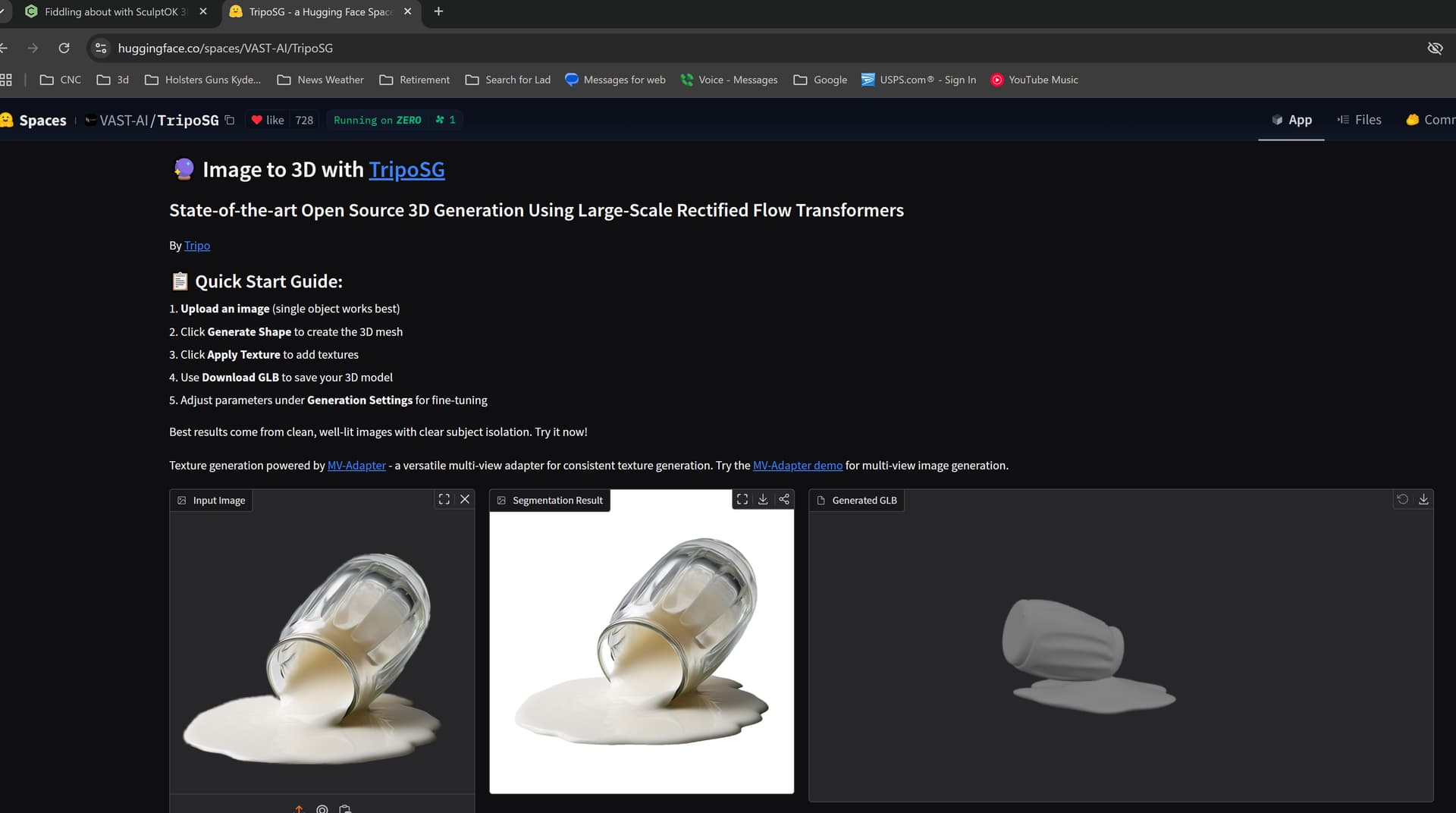This screenshot has width=1456, height=813.
Task: Expand the Input Image to fullscreen
Action: (x=444, y=499)
